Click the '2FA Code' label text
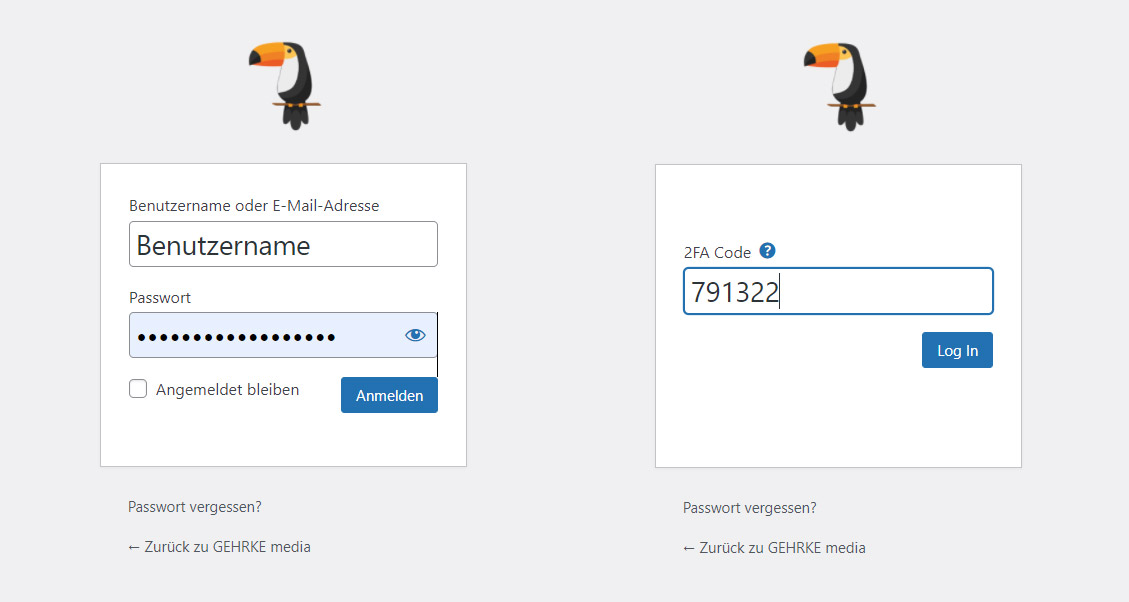The image size is (1129, 602). tap(717, 252)
